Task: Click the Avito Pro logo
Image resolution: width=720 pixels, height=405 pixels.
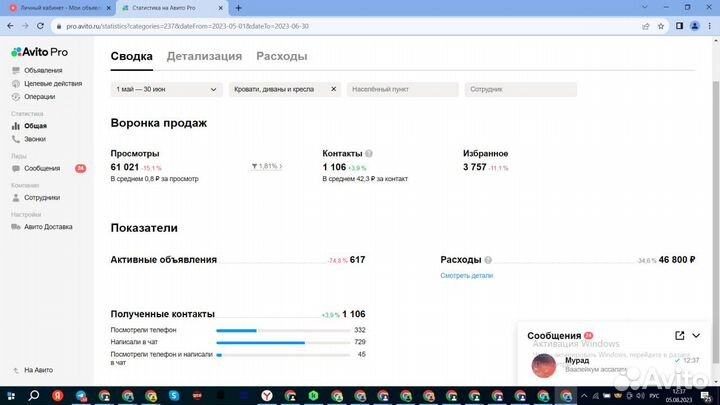Action: coord(39,52)
